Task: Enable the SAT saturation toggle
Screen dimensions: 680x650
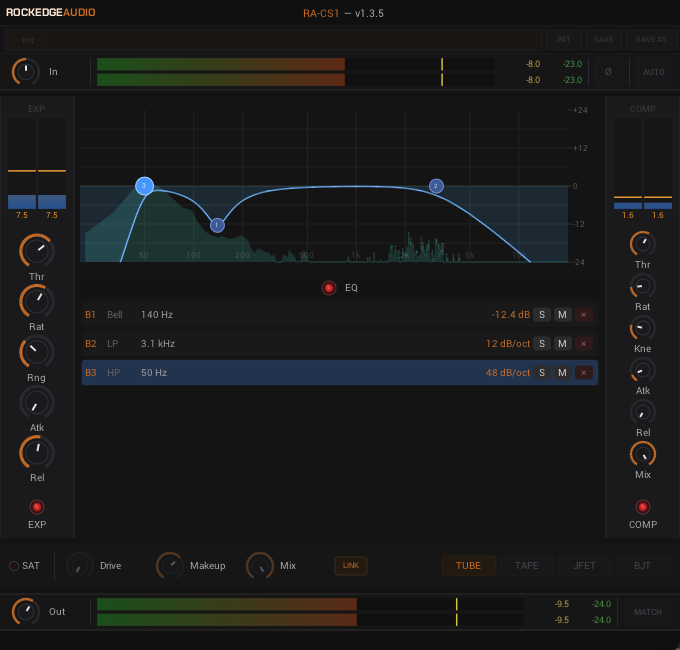Action: pyautogui.click(x=14, y=566)
